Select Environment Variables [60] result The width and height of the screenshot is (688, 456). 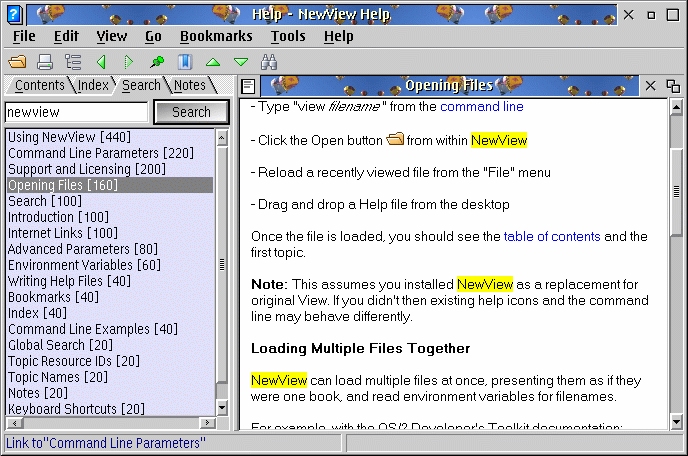click(110, 265)
